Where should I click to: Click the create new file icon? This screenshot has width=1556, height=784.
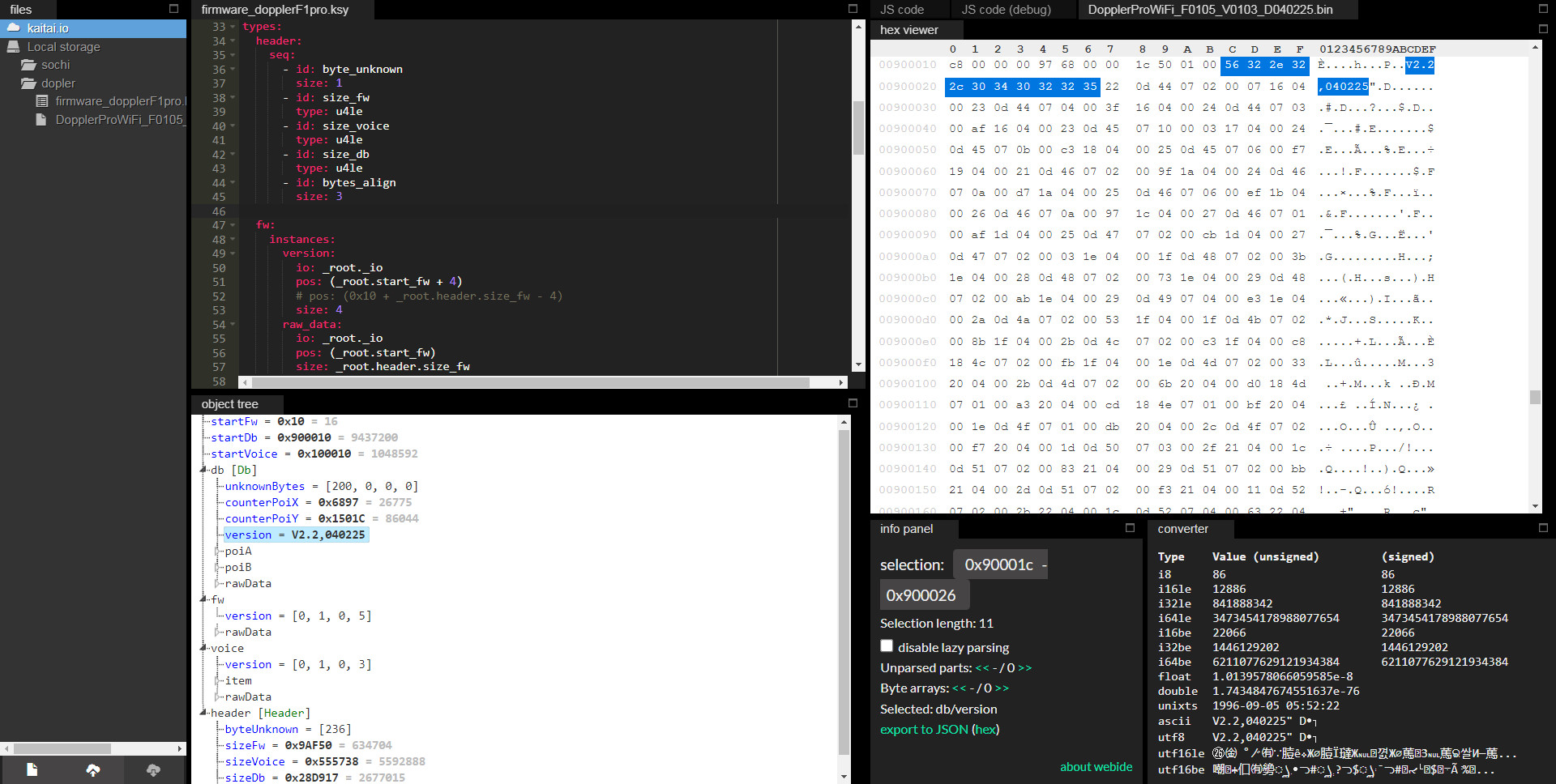32,769
